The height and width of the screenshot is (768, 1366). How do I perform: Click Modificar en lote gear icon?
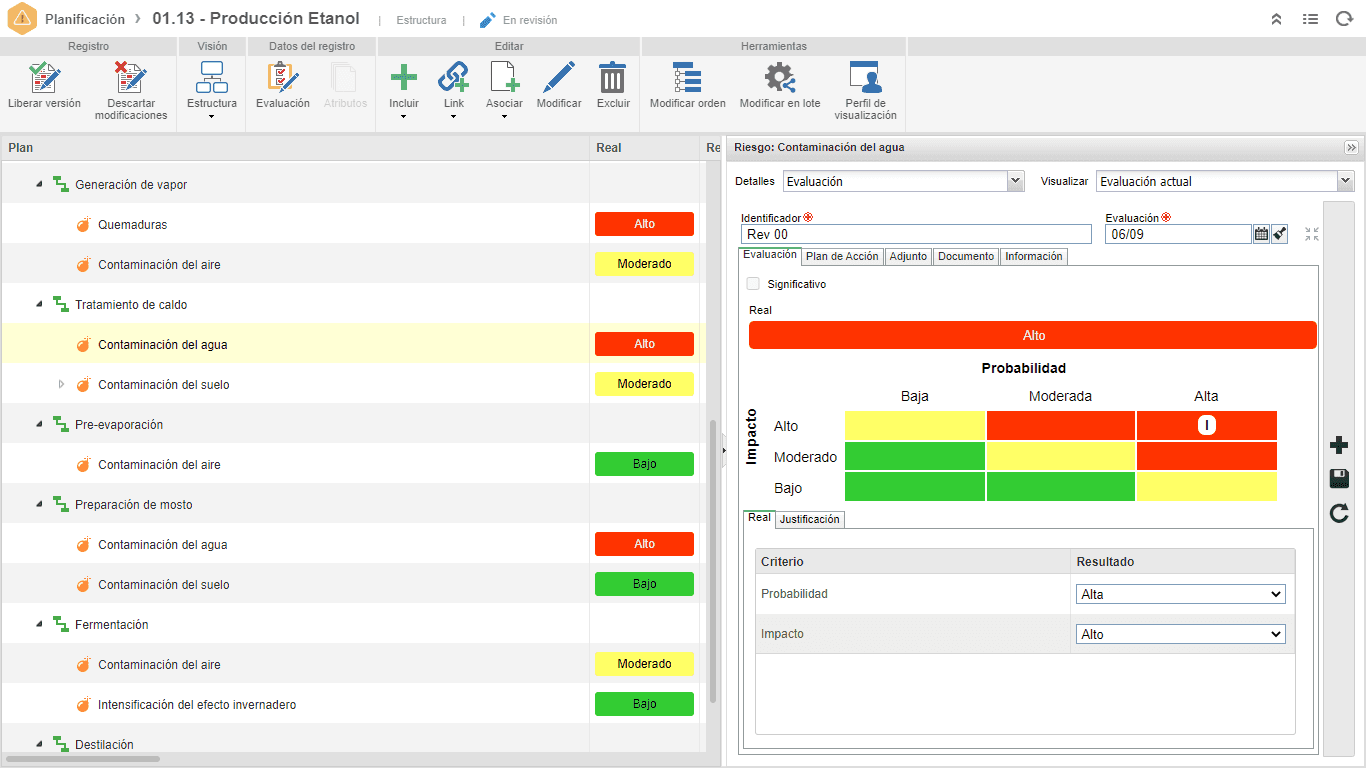(x=780, y=77)
